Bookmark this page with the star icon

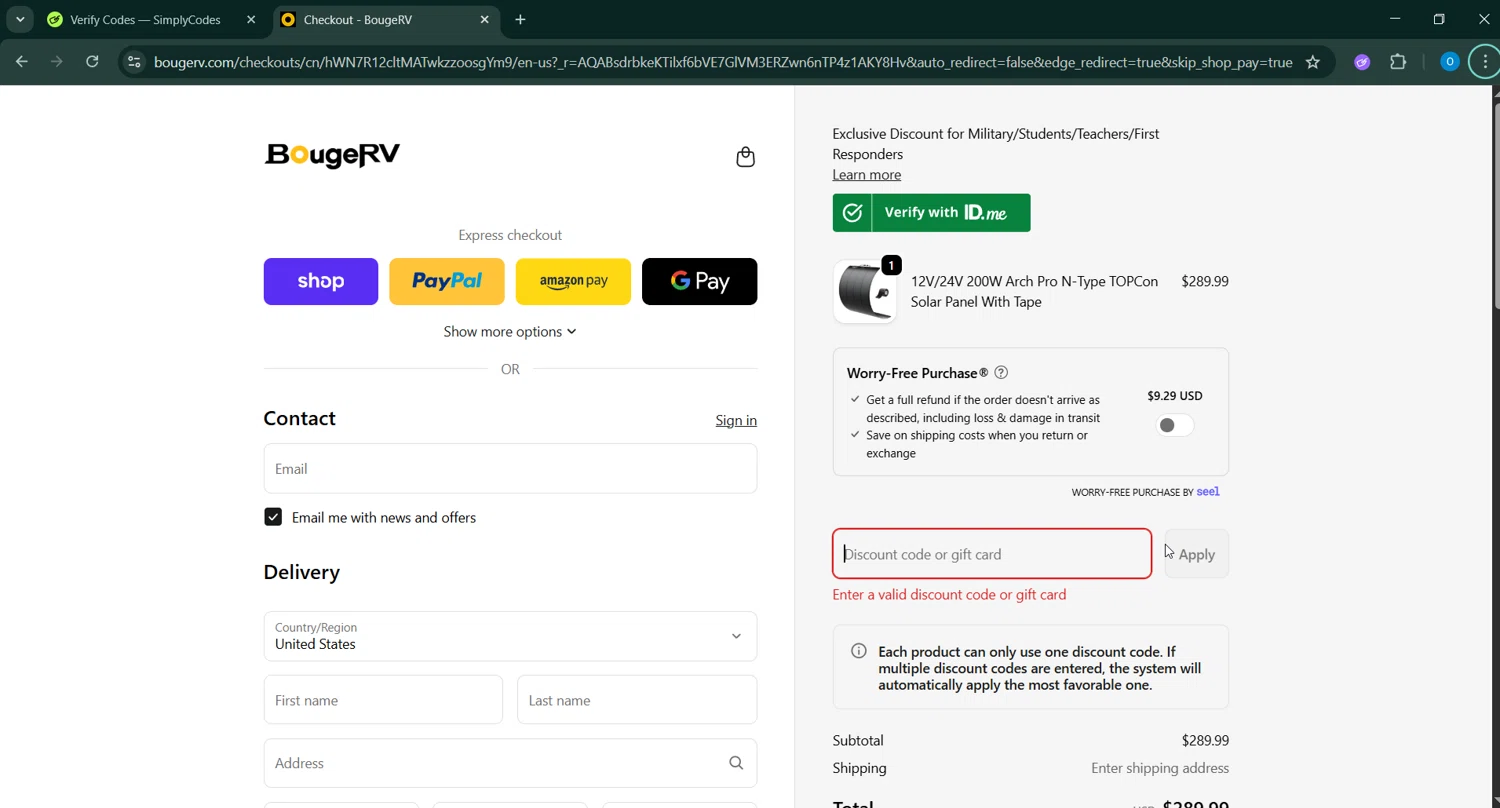coord(1313,62)
